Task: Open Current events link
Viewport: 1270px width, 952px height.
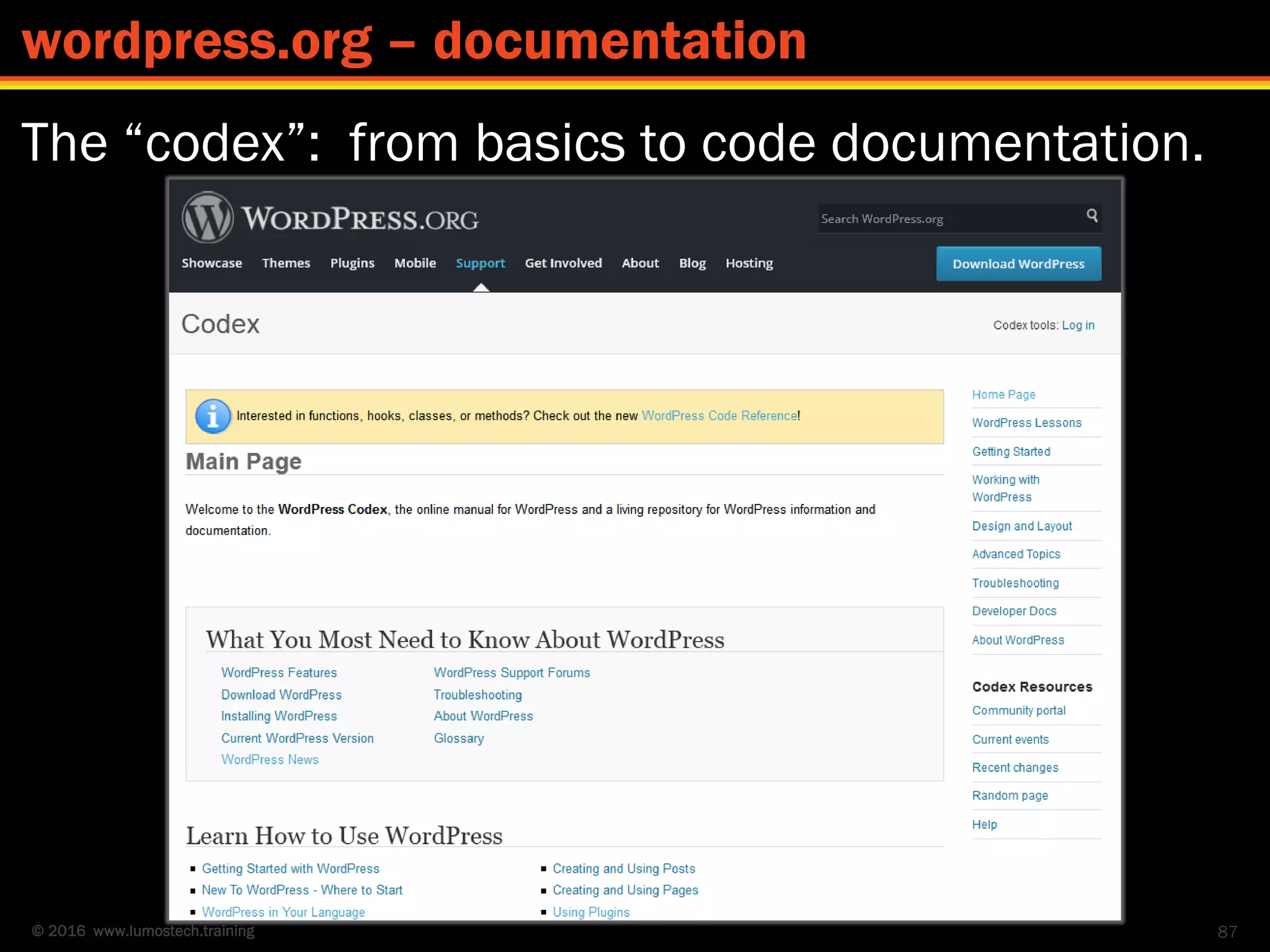Action: [x=1011, y=739]
